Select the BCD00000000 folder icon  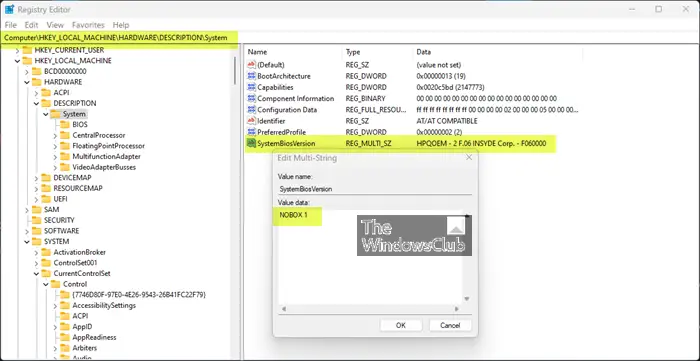click(x=37, y=71)
